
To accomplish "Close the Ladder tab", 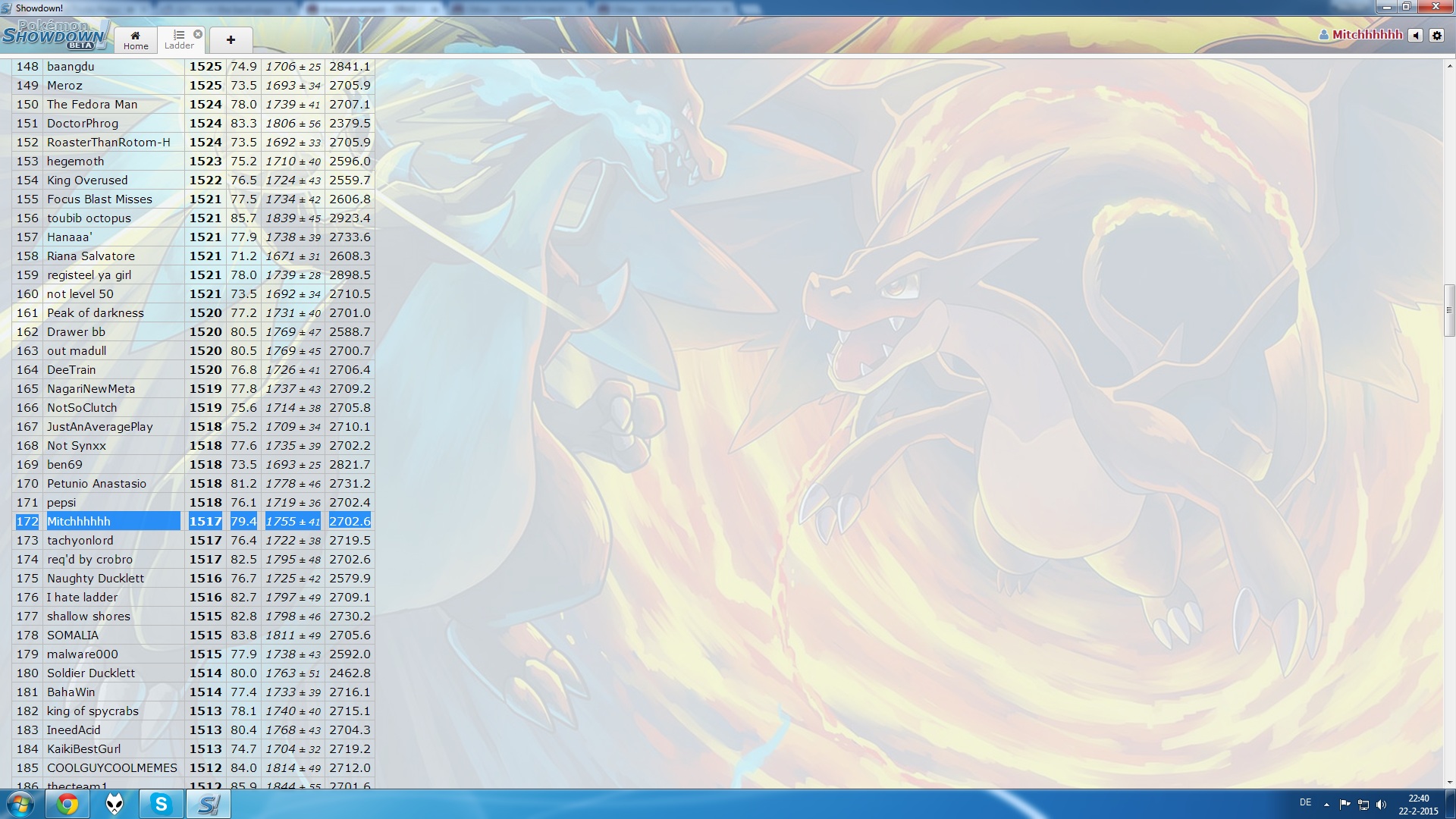I will [198, 34].
